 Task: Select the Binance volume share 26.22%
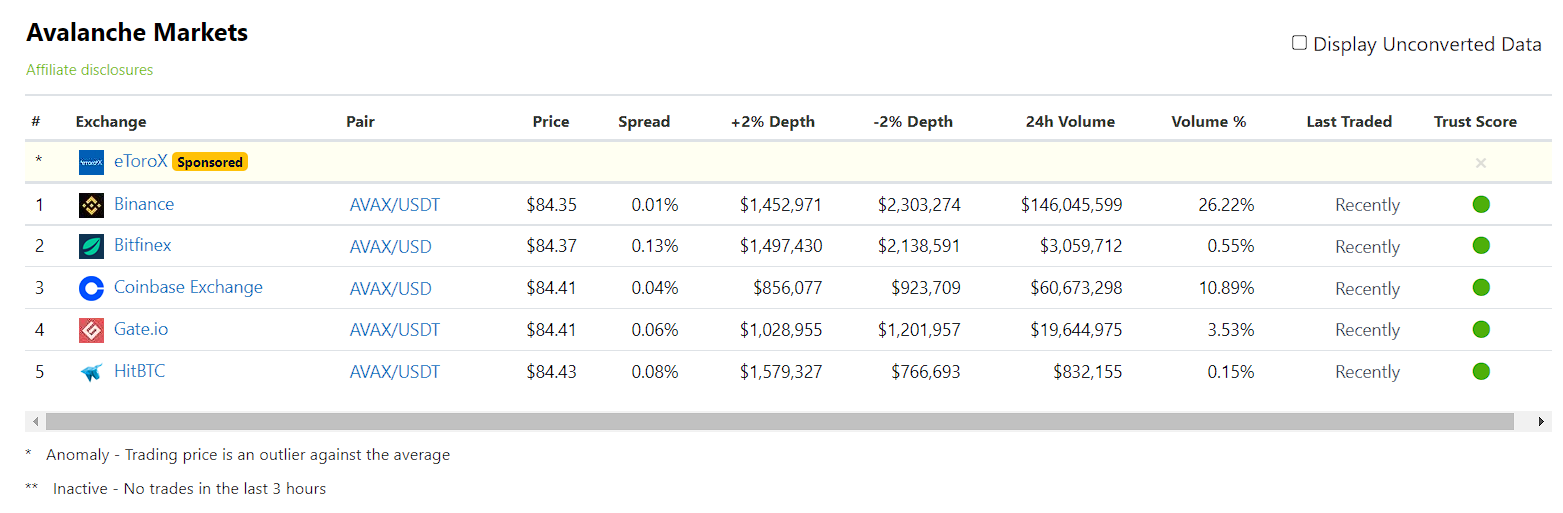click(x=1226, y=205)
